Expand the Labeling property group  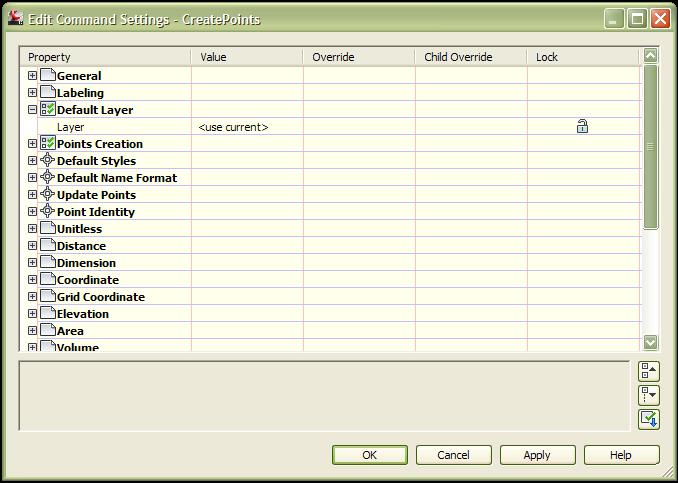click(32, 93)
